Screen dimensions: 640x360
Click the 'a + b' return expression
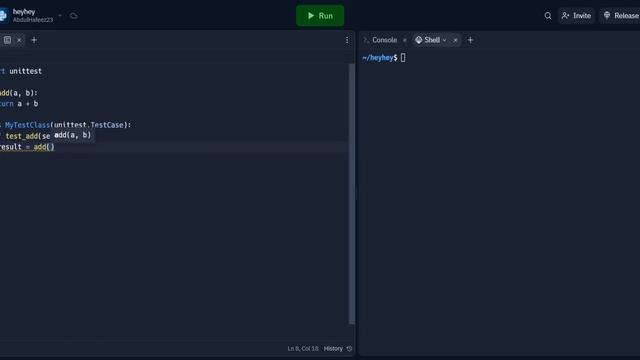[x=28, y=104]
